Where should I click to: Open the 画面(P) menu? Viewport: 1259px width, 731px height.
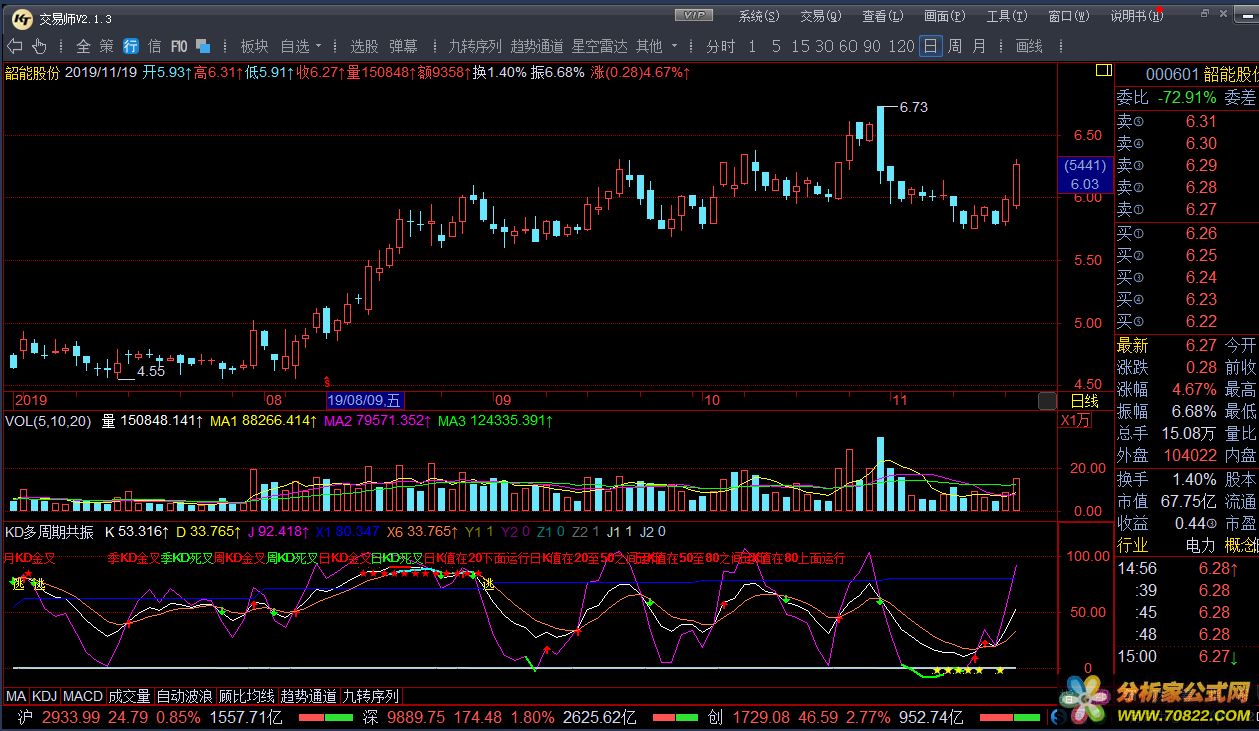point(945,16)
